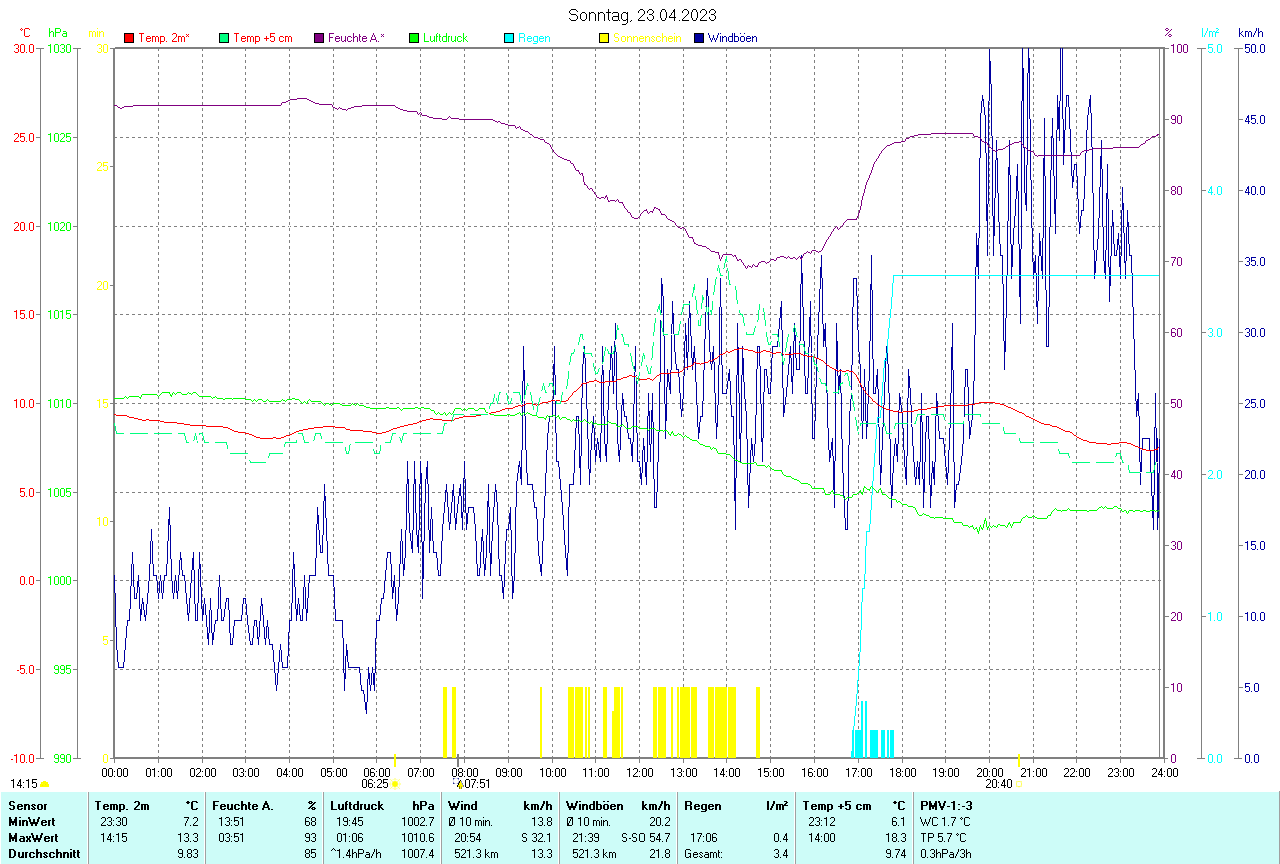This screenshot has width=1280, height=864.
Task: Click the PMV-1:-3 header
Action: coord(945,805)
